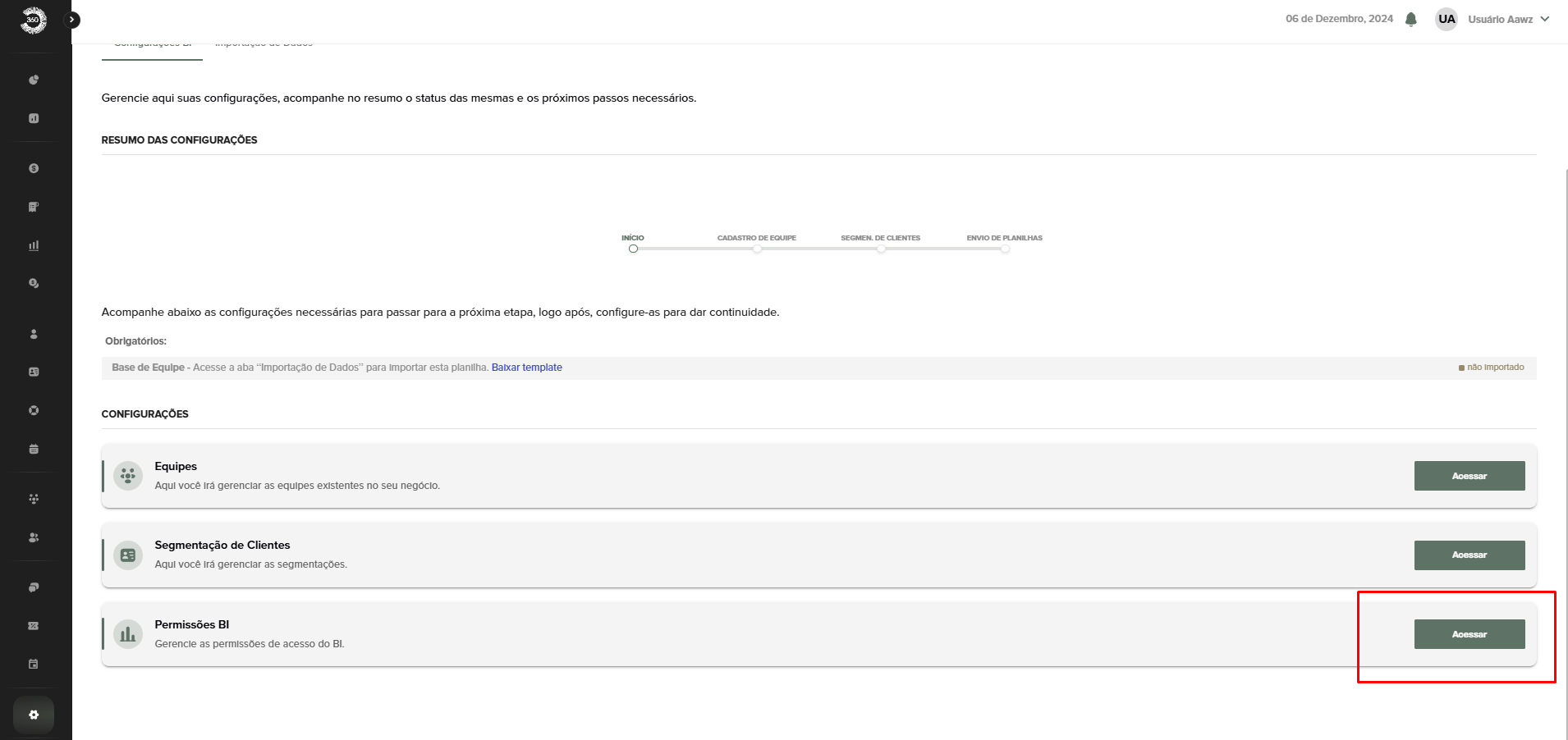Click the Cadastro de Equipe step marker
Viewport: 1568px width, 740px height.
point(757,249)
